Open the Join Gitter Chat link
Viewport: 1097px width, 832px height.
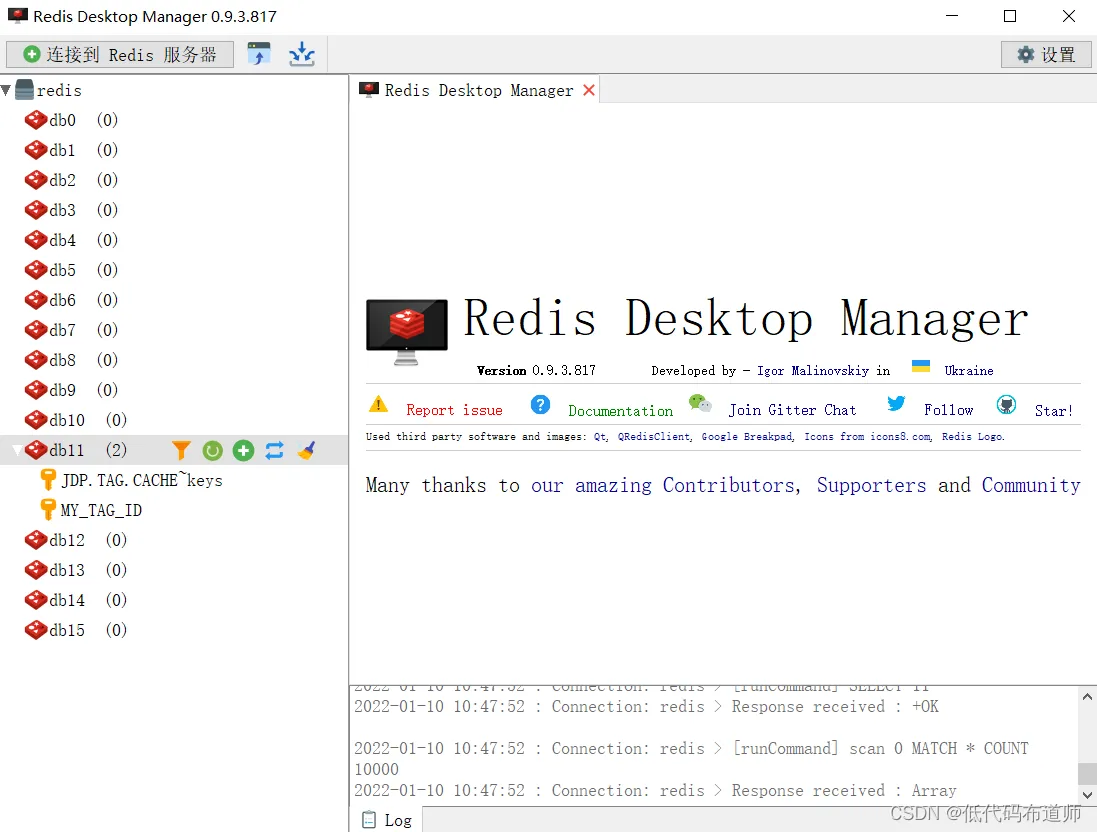pyautogui.click(x=792, y=410)
